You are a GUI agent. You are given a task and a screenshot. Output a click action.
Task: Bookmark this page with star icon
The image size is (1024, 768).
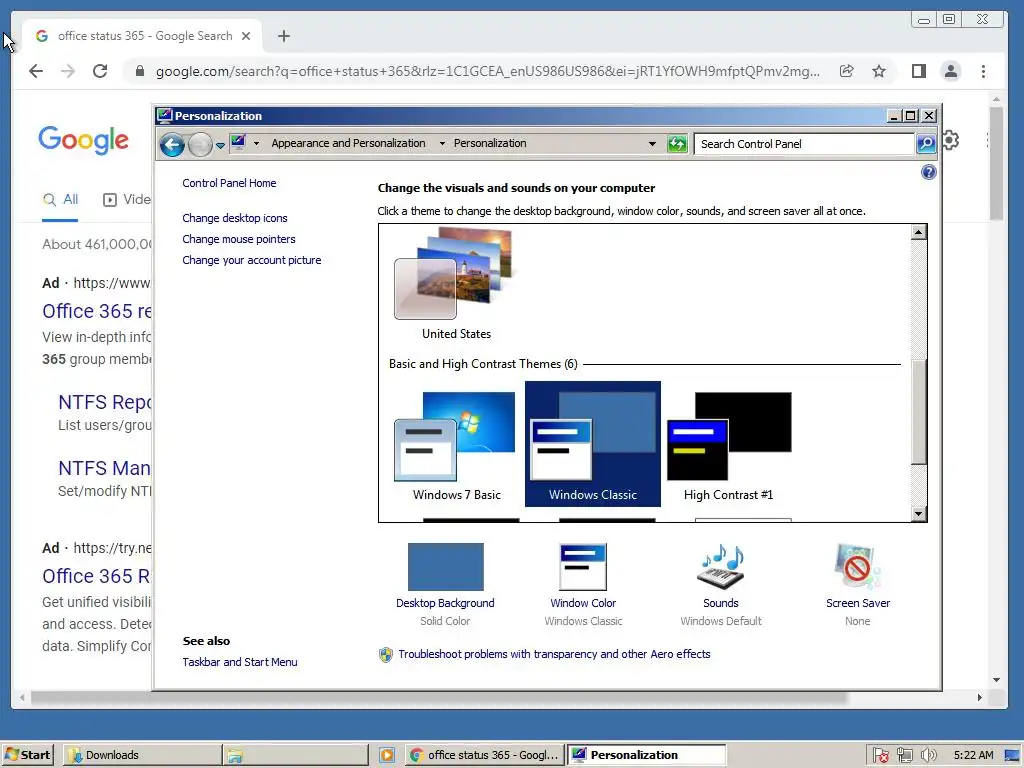pos(879,71)
